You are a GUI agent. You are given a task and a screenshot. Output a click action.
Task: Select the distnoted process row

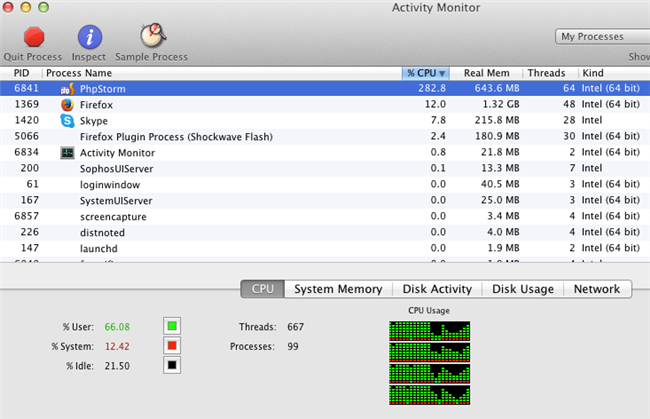coord(325,232)
